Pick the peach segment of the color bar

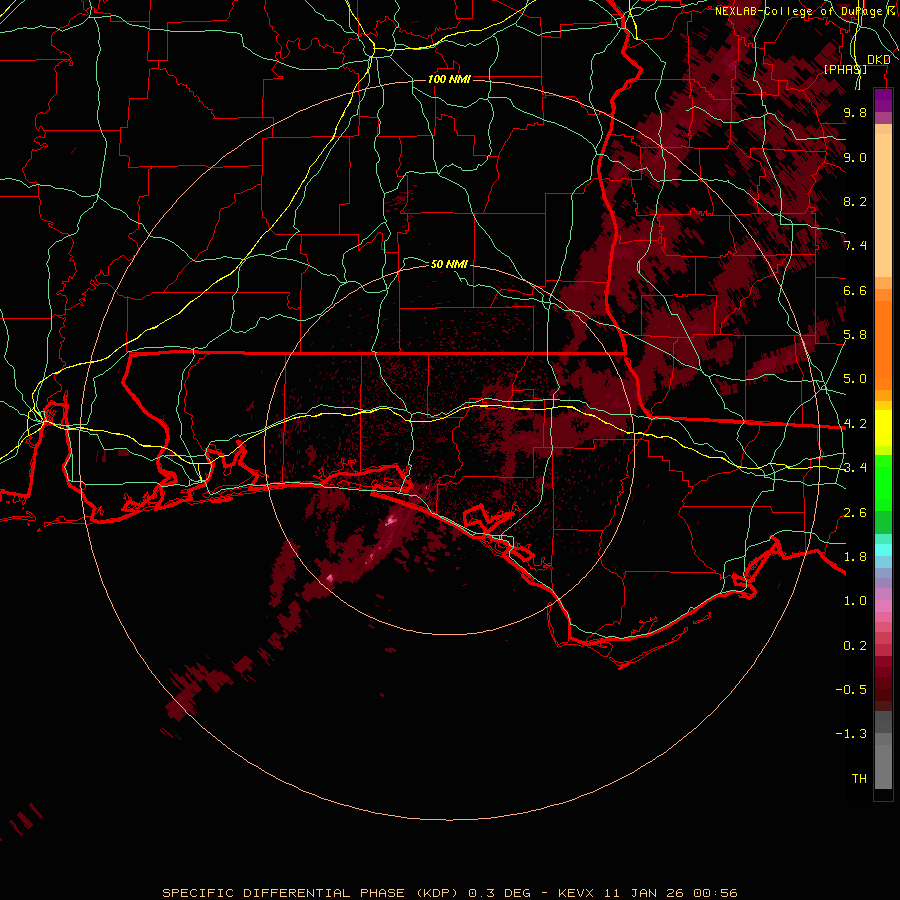pos(883,205)
